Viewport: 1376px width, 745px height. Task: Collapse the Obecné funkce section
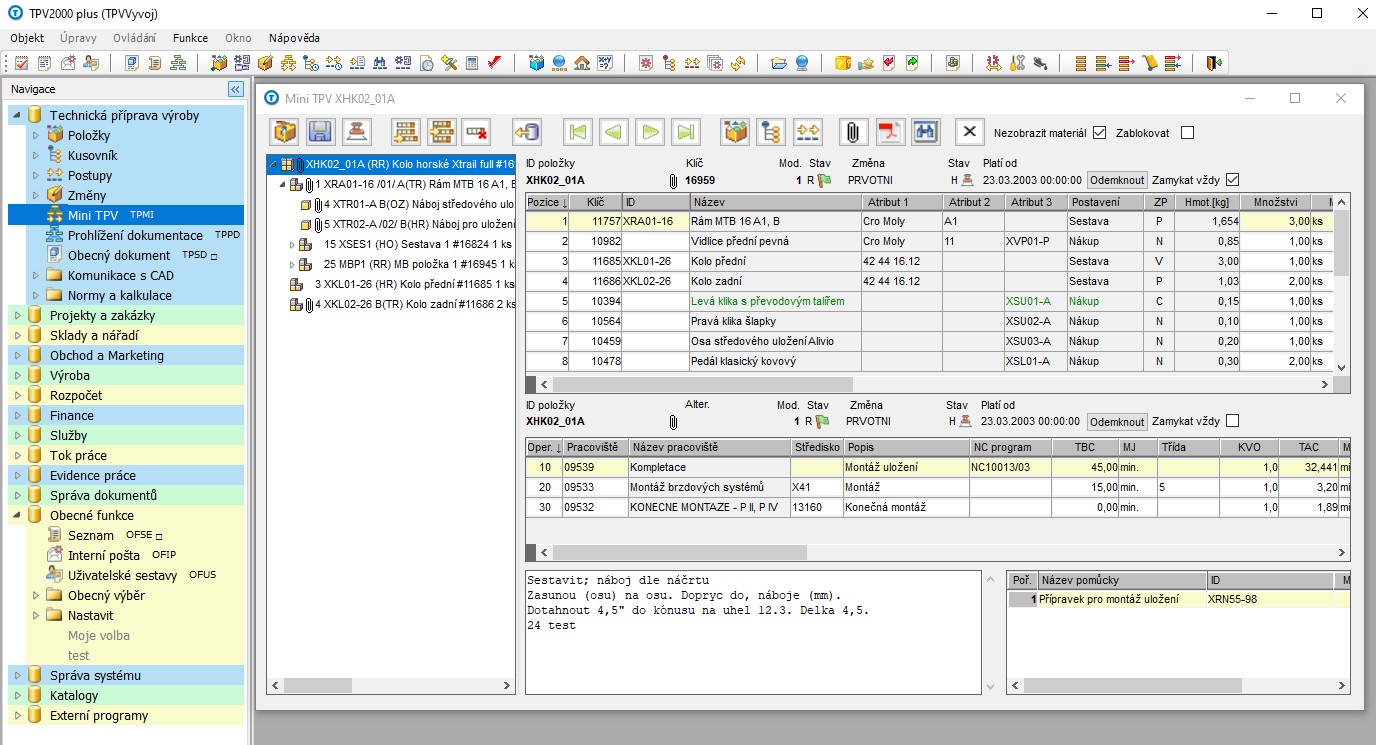tap(17, 515)
